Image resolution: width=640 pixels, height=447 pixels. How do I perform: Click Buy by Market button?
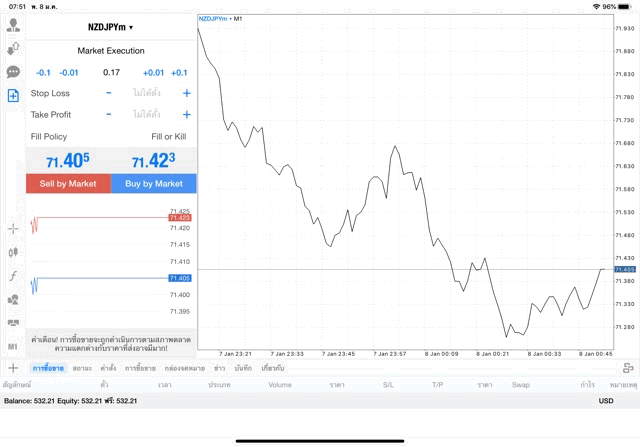click(x=153, y=184)
